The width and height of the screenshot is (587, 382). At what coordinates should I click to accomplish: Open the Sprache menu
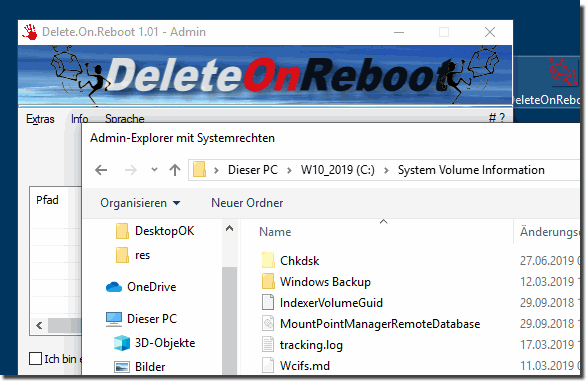[x=124, y=119]
